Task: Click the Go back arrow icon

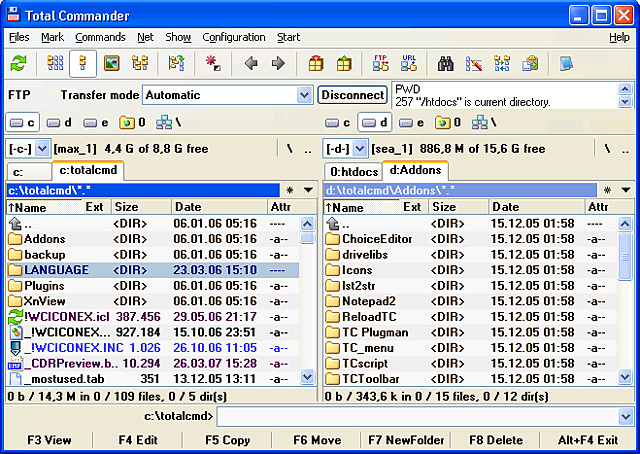Action: coord(251,64)
